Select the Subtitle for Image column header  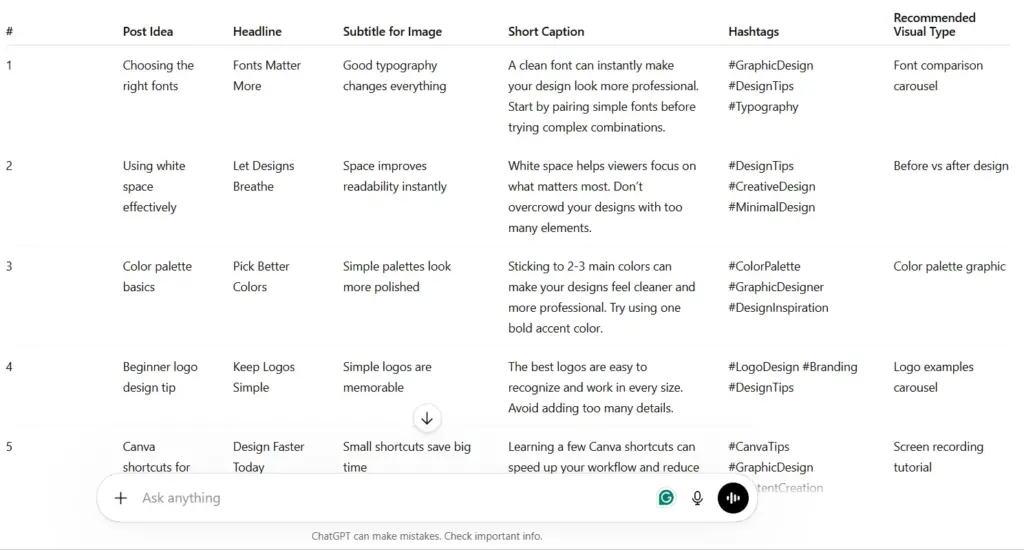point(392,31)
